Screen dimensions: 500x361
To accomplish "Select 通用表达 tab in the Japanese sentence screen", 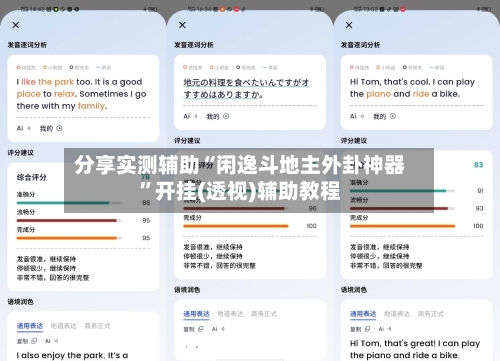I will (196, 314).
